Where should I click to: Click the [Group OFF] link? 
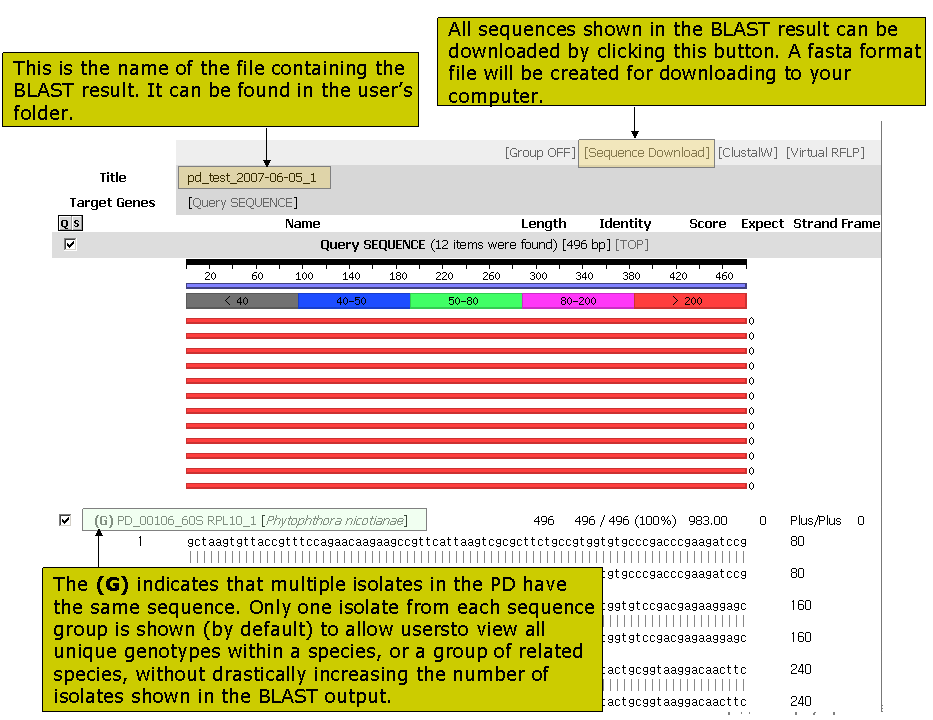click(540, 153)
